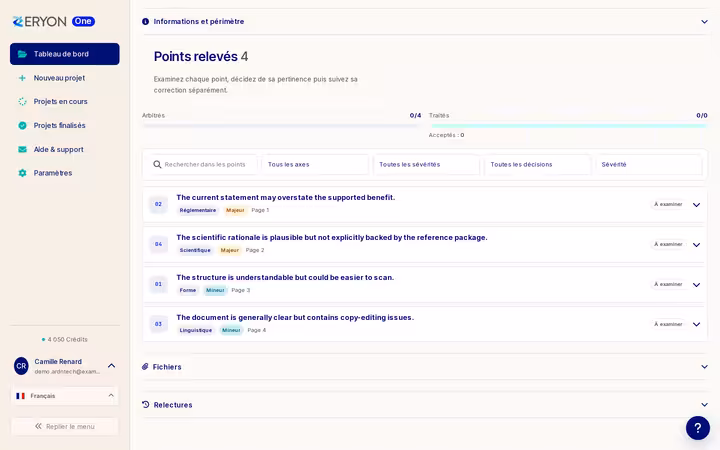
Task: Click Page 4 label on point 03
Action: click(x=257, y=330)
